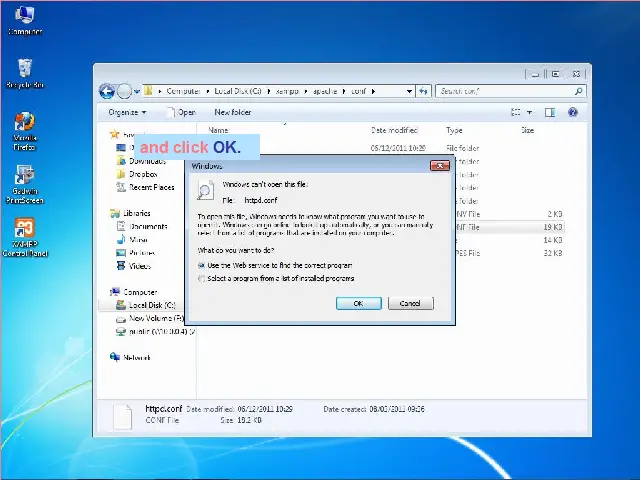Open the Documents library
Screen dimensions: 640x480
pyautogui.click(x=142, y=226)
